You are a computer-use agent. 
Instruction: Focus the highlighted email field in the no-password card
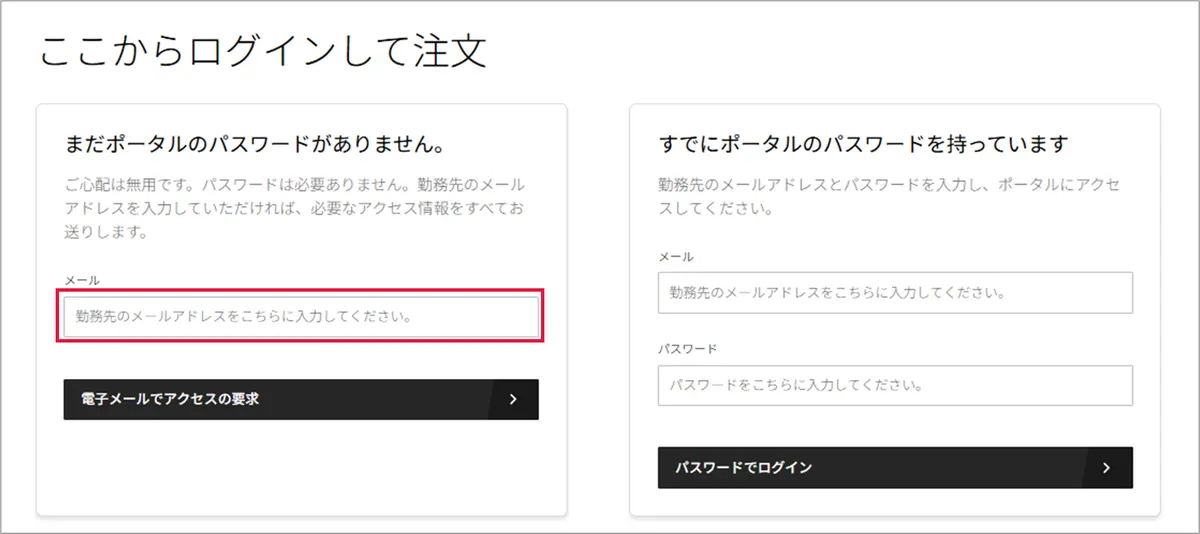click(301, 317)
